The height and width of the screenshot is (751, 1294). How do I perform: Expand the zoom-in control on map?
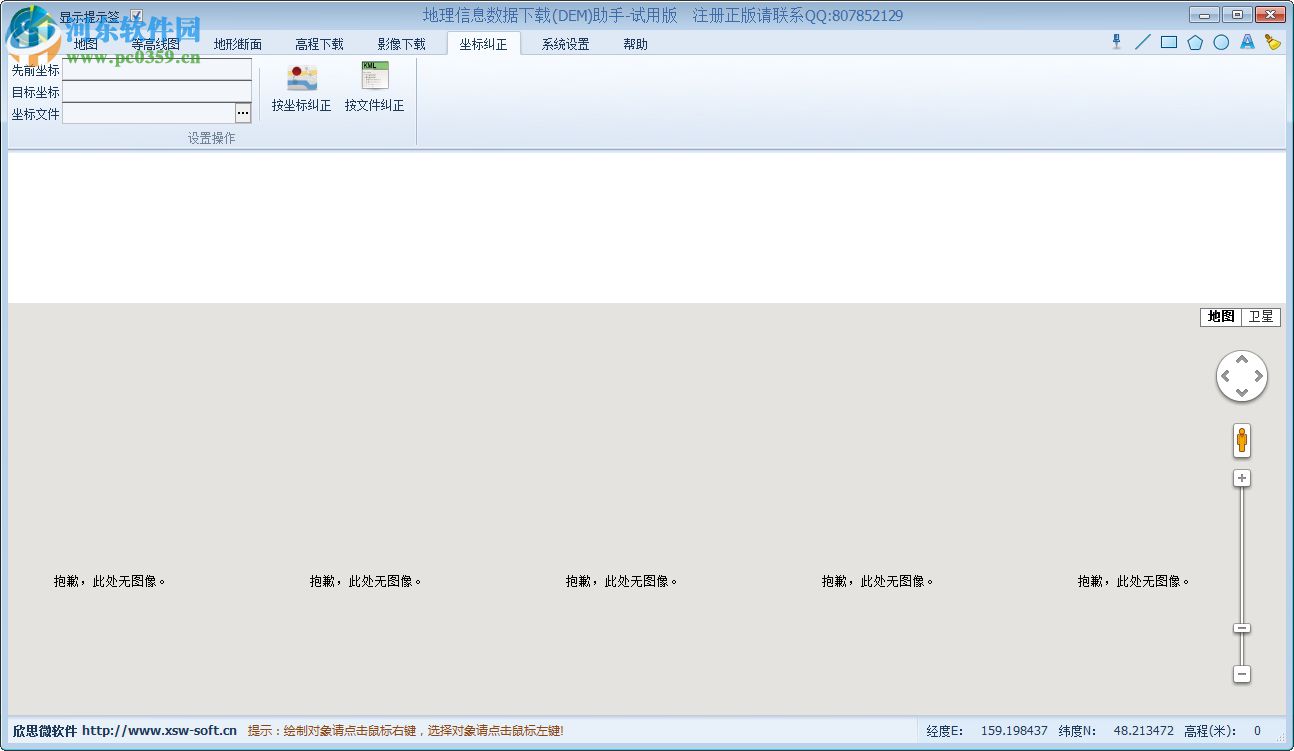1241,478
